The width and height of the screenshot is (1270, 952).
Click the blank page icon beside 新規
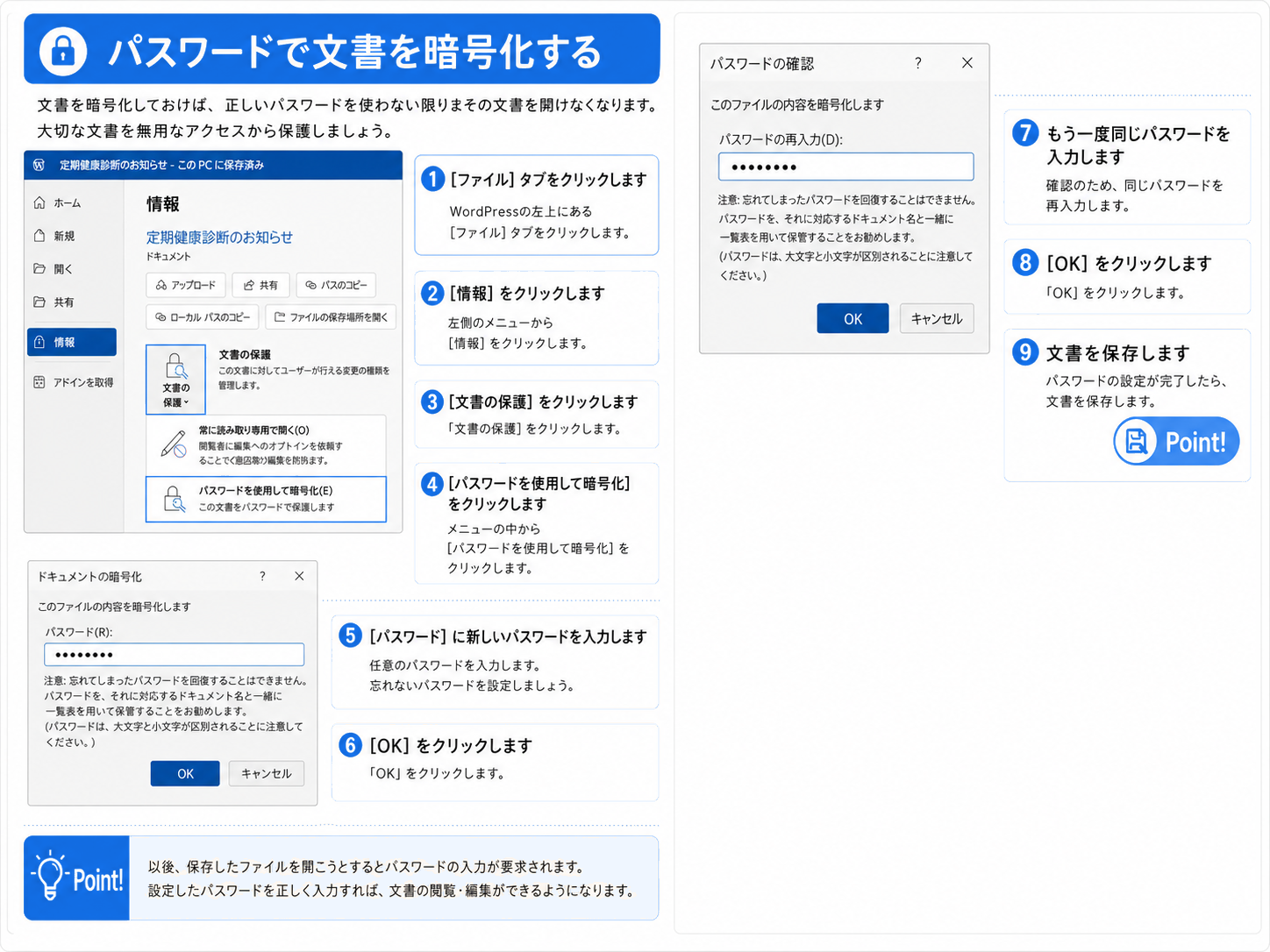pyautogui.click(x=39, y=236)
